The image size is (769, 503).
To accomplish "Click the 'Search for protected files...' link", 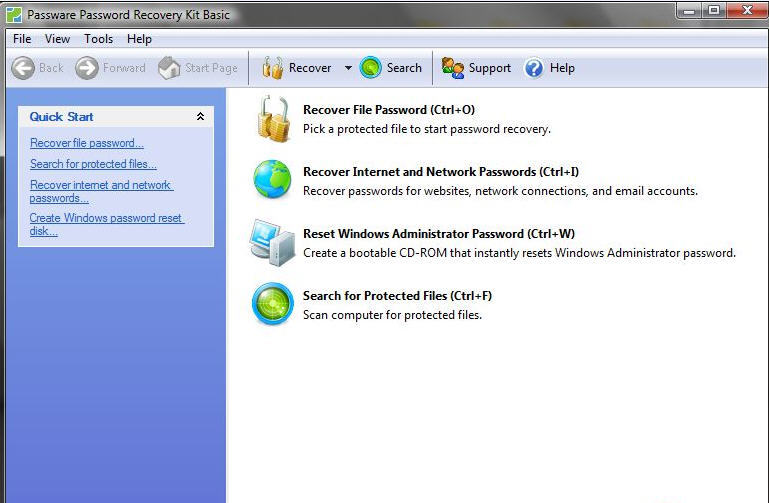I will click(x=93, y=164).
